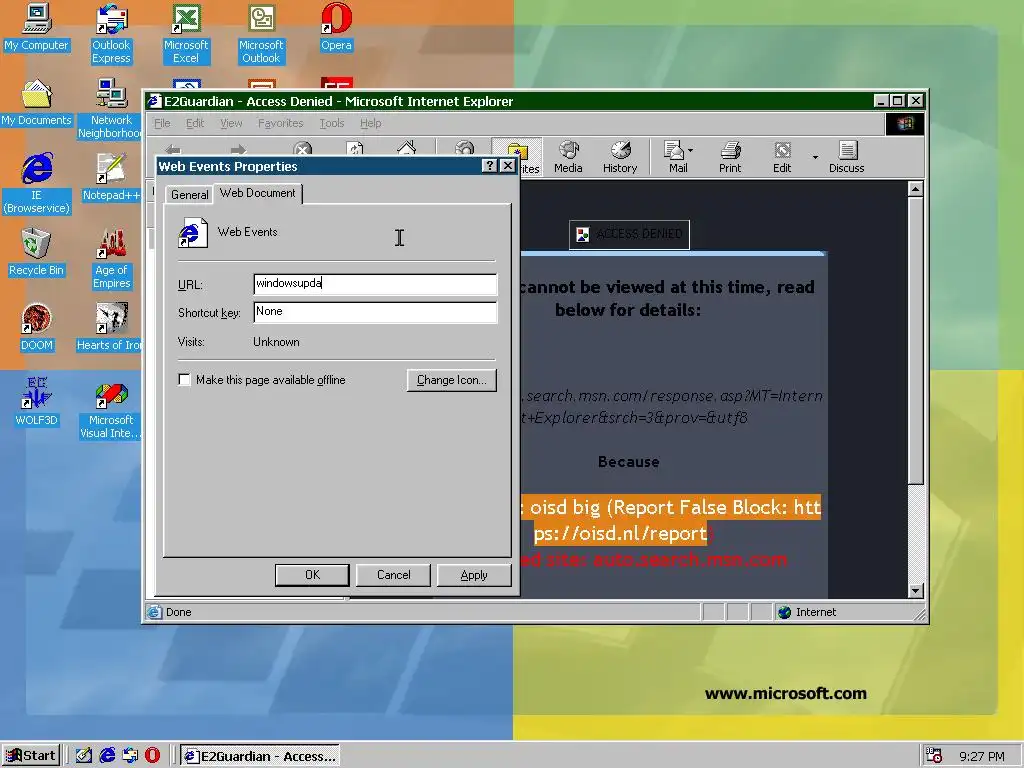Click Outlook Express quick launch icon
Screen dimensions: 1024x768
click(130, 756)
